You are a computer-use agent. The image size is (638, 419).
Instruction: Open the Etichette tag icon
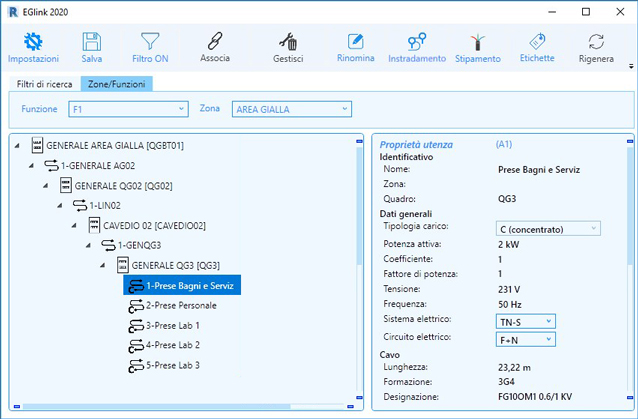tap(537, 41)
